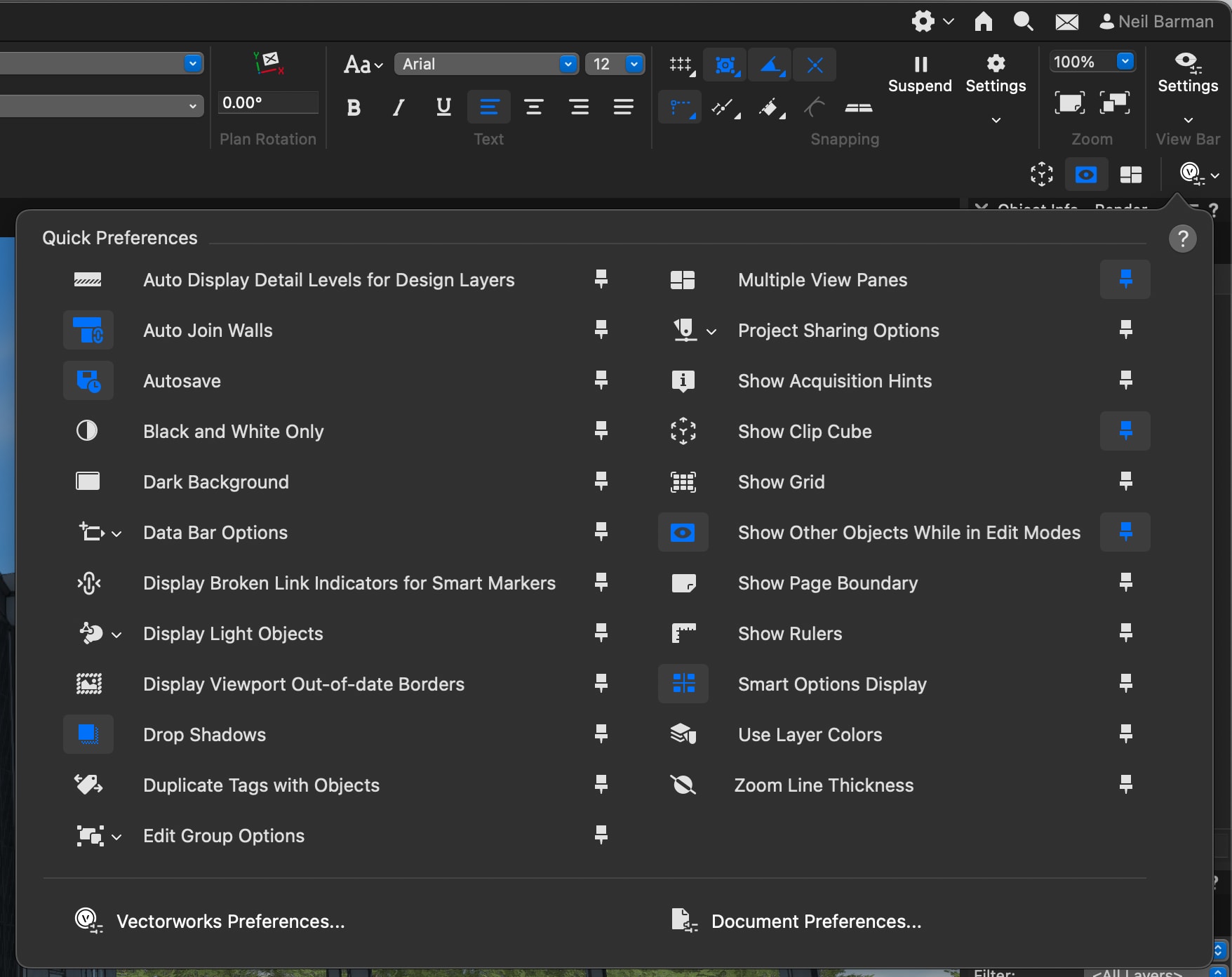Open the Arial font name dropdown
Screen dimensions: 1232x977
point(568,64)
